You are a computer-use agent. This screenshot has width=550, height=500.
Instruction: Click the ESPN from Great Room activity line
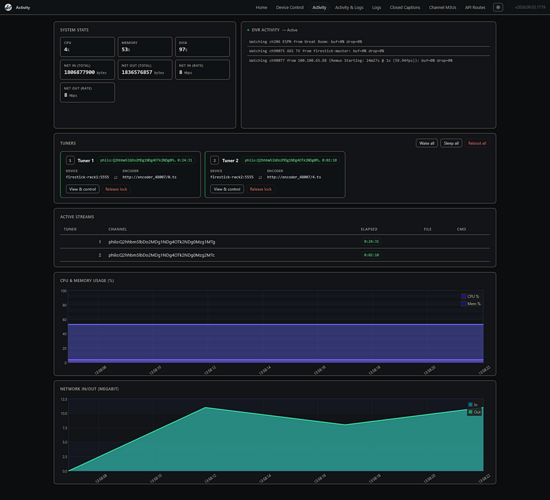pyautogui.click(x=368, y=42)
